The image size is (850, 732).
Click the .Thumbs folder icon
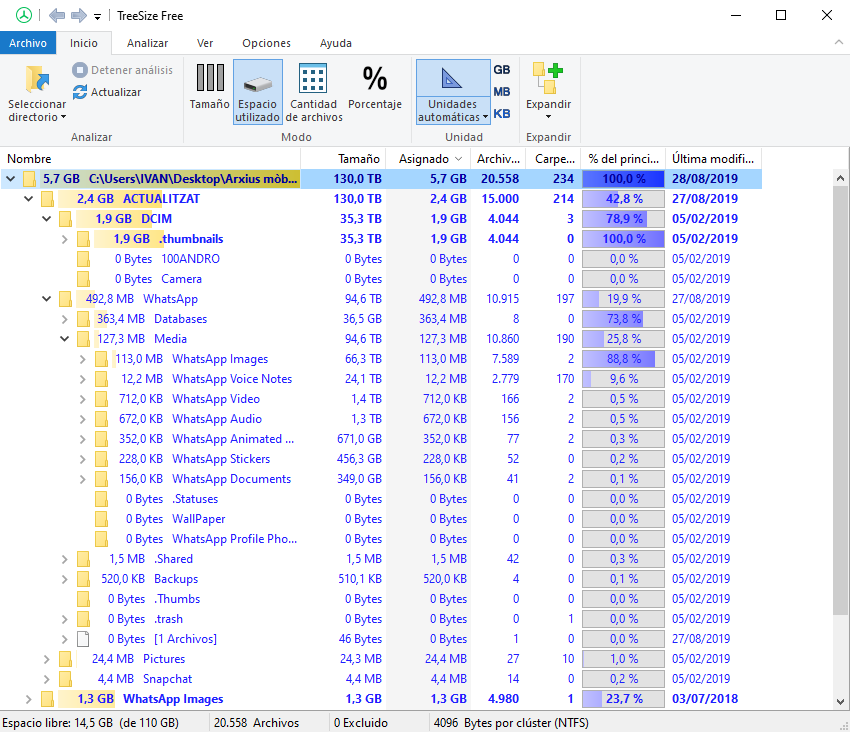coord(83,599)
